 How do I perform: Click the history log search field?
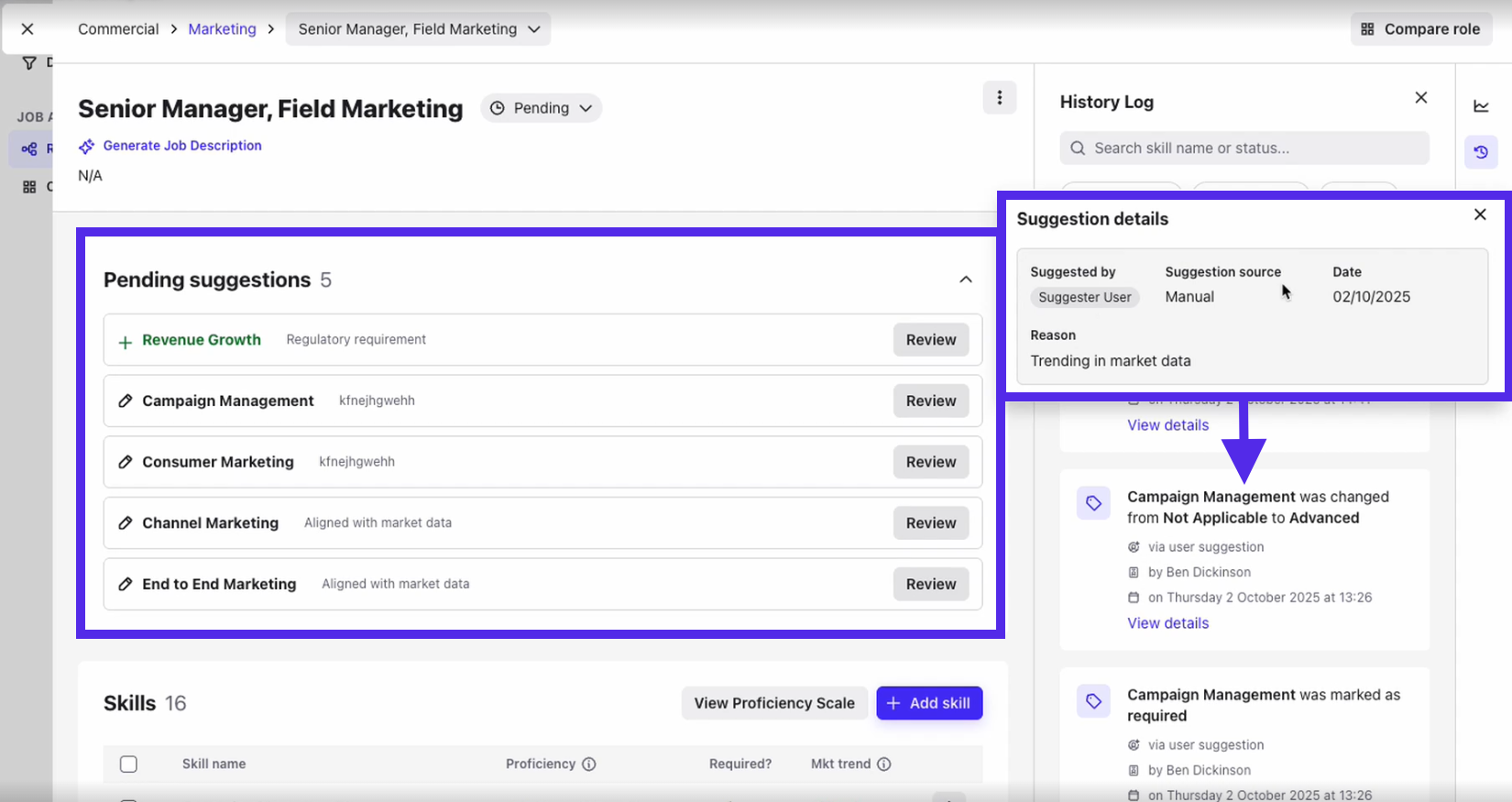point(1244,148)
